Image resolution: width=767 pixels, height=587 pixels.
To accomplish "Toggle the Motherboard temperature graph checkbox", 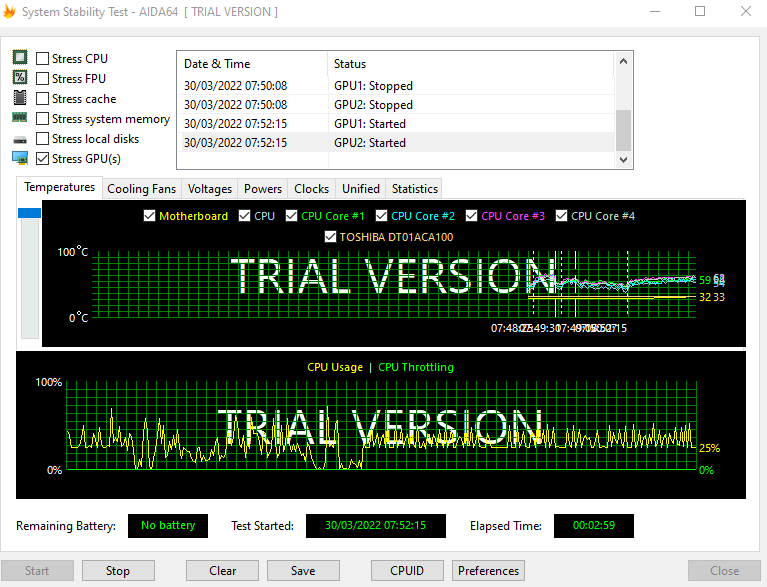I will coord(150,216).
